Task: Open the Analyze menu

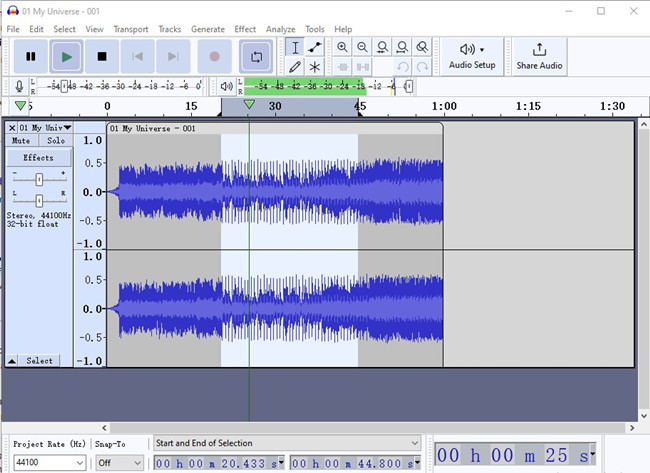Action: pyautogui.click(x=281, y=29)
